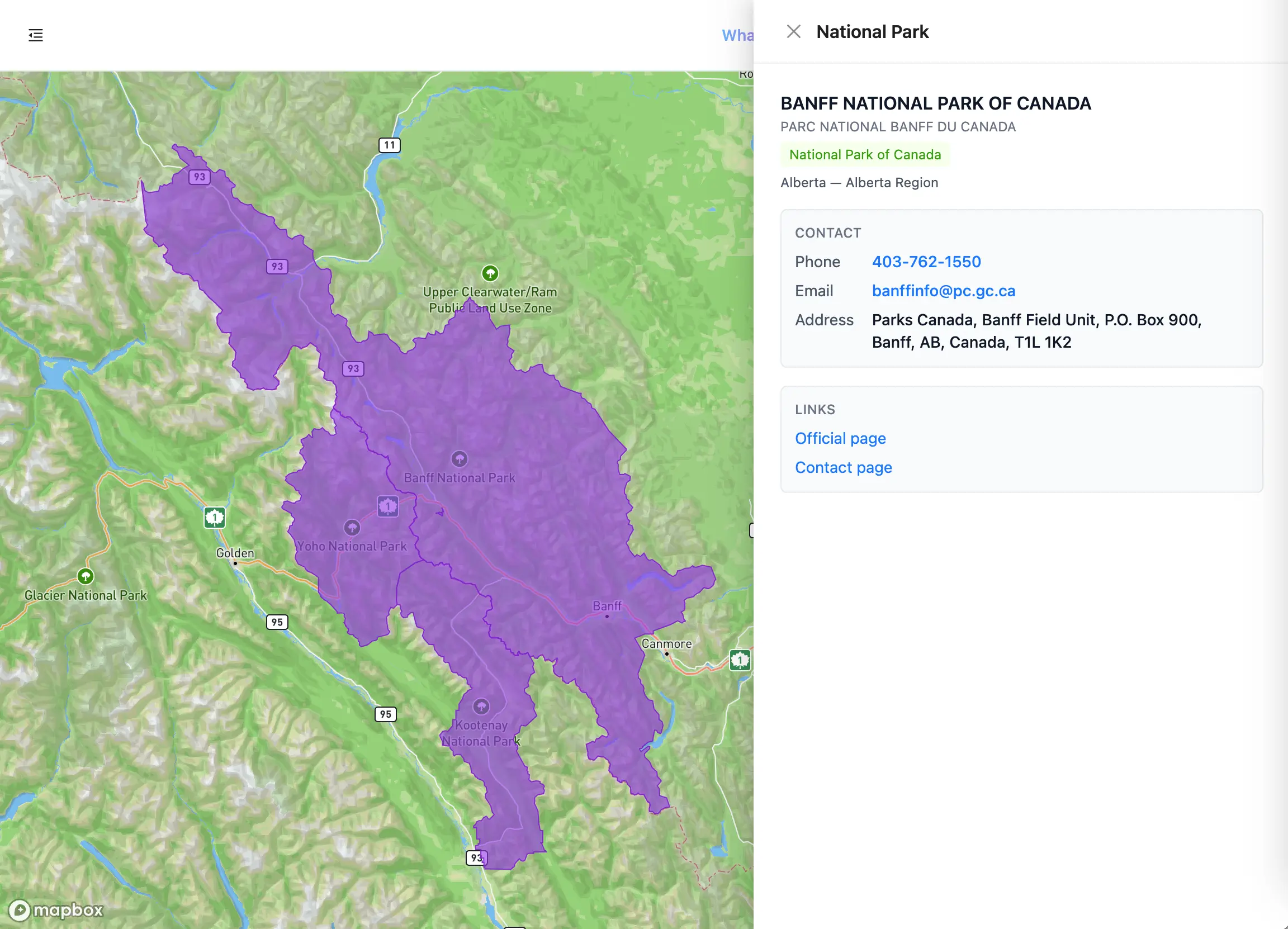Select the Banff National Park map marker
This screenshot has height=929, width=1288.
click(460, 458)
